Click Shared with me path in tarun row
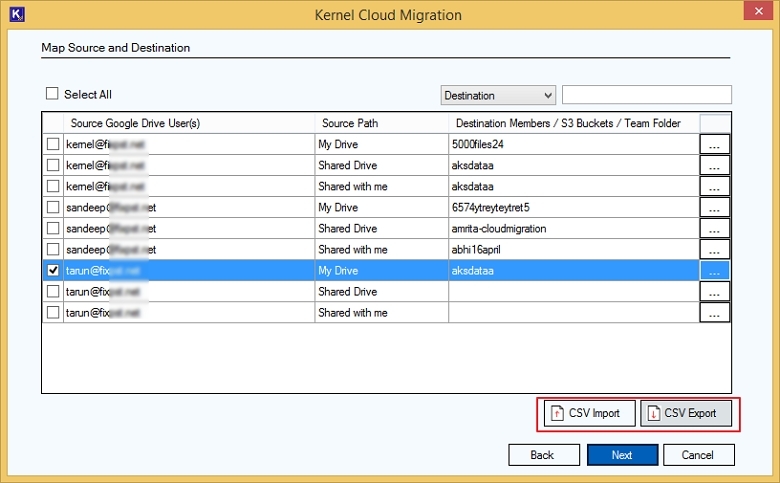The image size is (780, 483). point(382,312)
